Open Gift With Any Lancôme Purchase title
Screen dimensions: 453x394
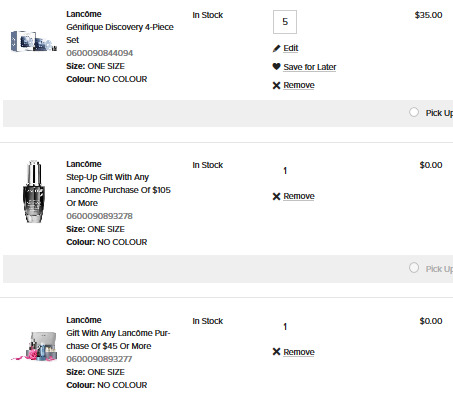(x=118, y=339)
